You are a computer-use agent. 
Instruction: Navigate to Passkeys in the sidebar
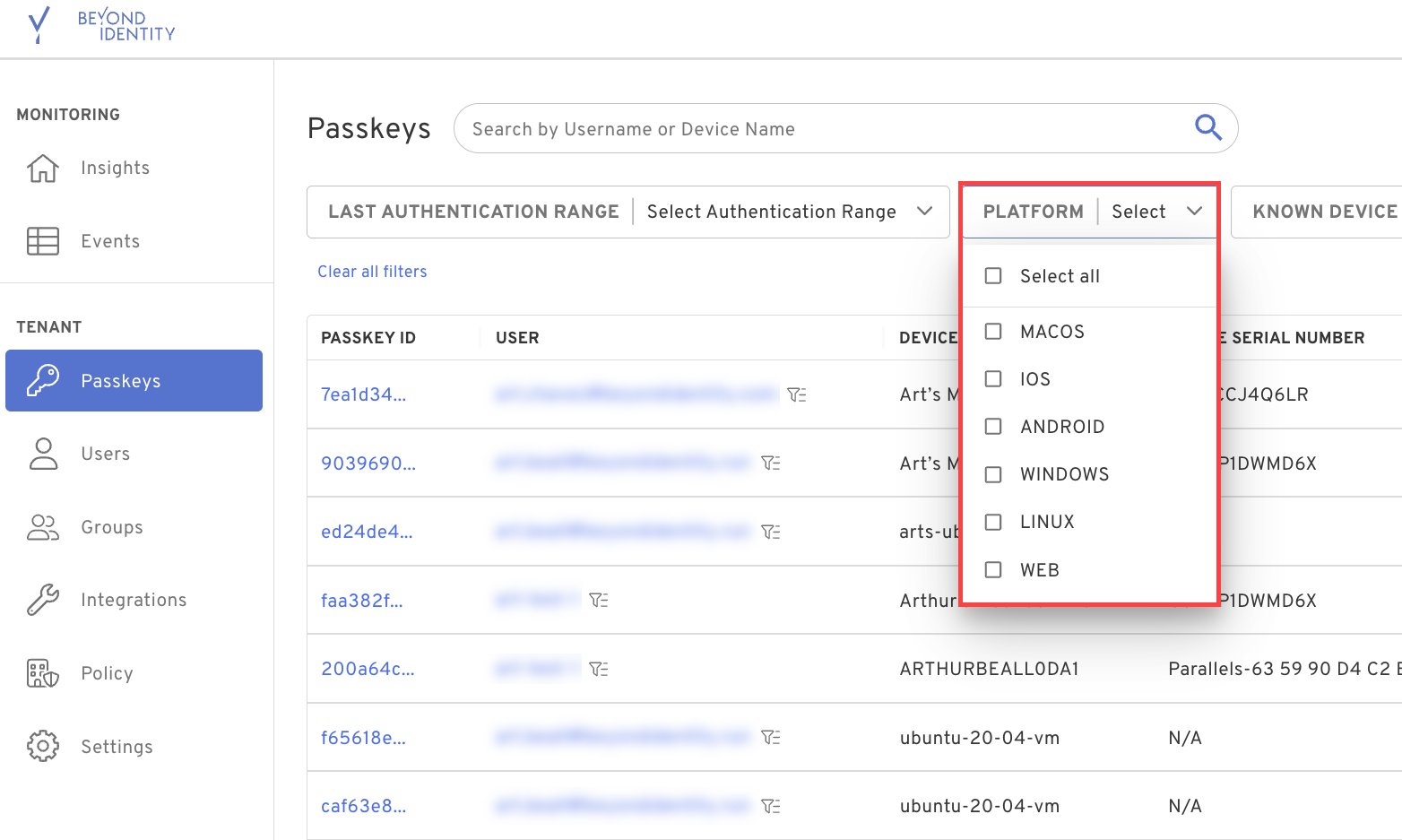121,380
